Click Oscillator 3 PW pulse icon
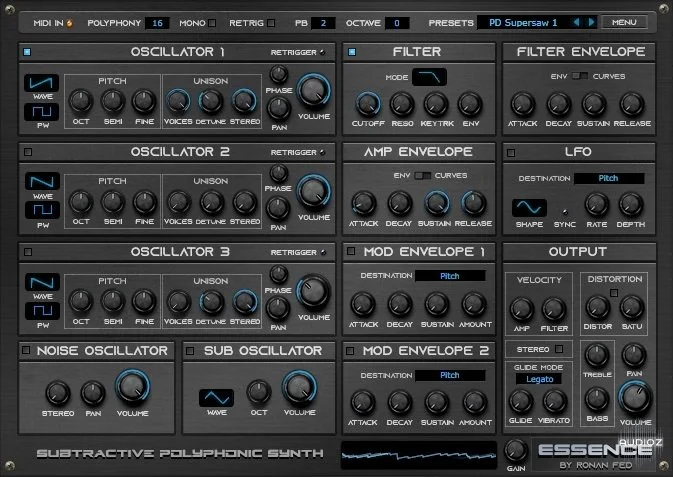This screenshot has height=477, width=673. tap(42, 311)
